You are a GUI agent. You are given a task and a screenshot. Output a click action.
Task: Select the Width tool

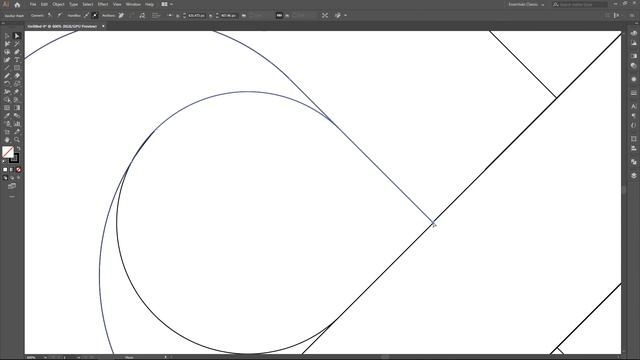point(7,92)
